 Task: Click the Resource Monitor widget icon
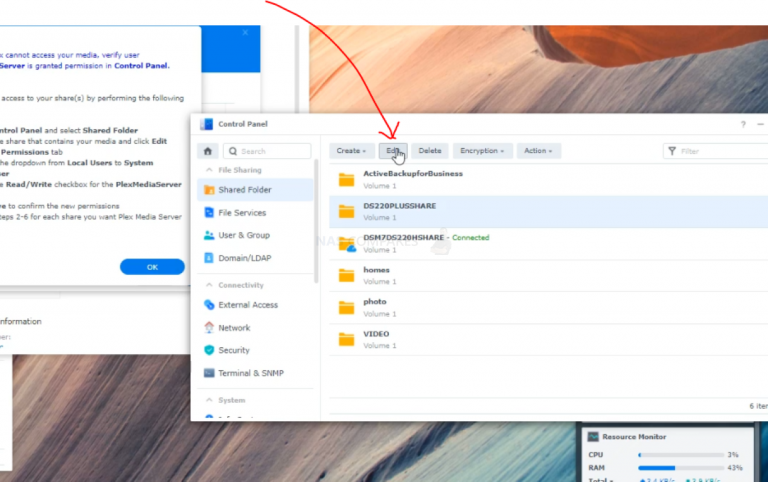593,437
